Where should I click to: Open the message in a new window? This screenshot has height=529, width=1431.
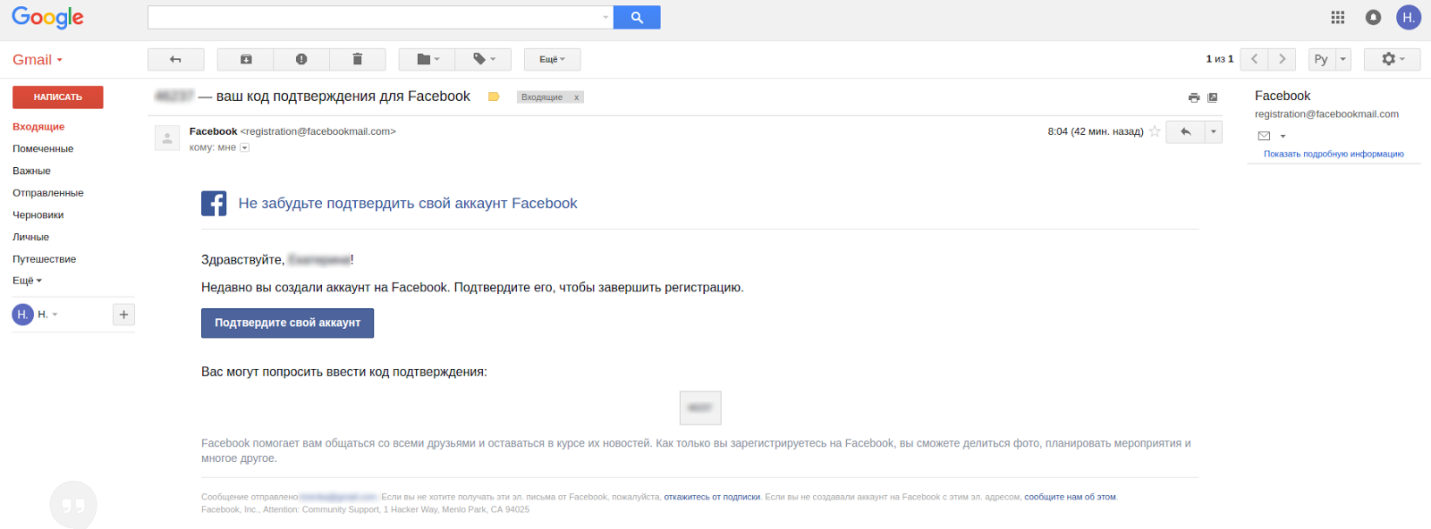click(1213, 98)
